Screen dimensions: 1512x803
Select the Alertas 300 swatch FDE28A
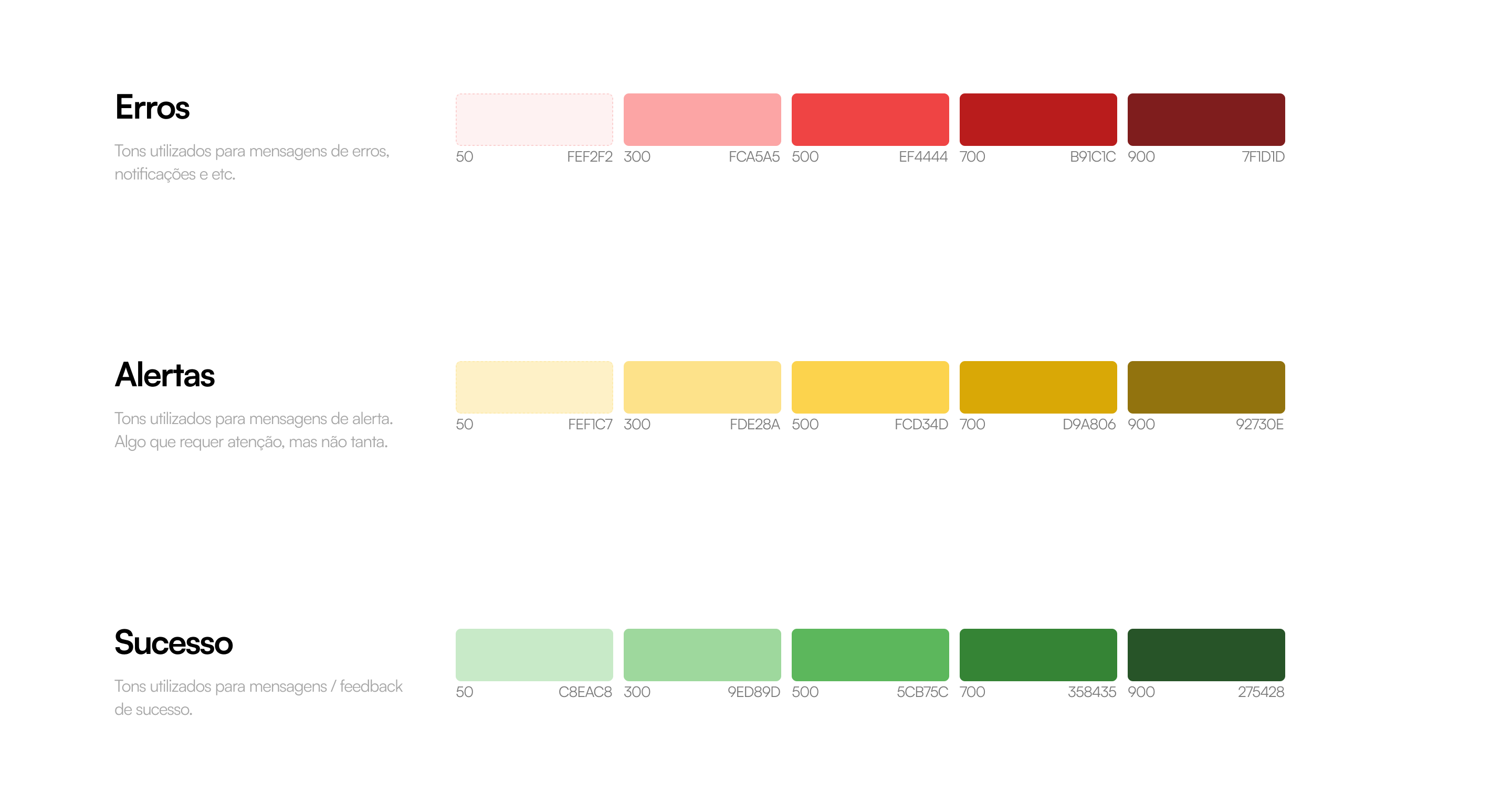(x=702, y=387)
